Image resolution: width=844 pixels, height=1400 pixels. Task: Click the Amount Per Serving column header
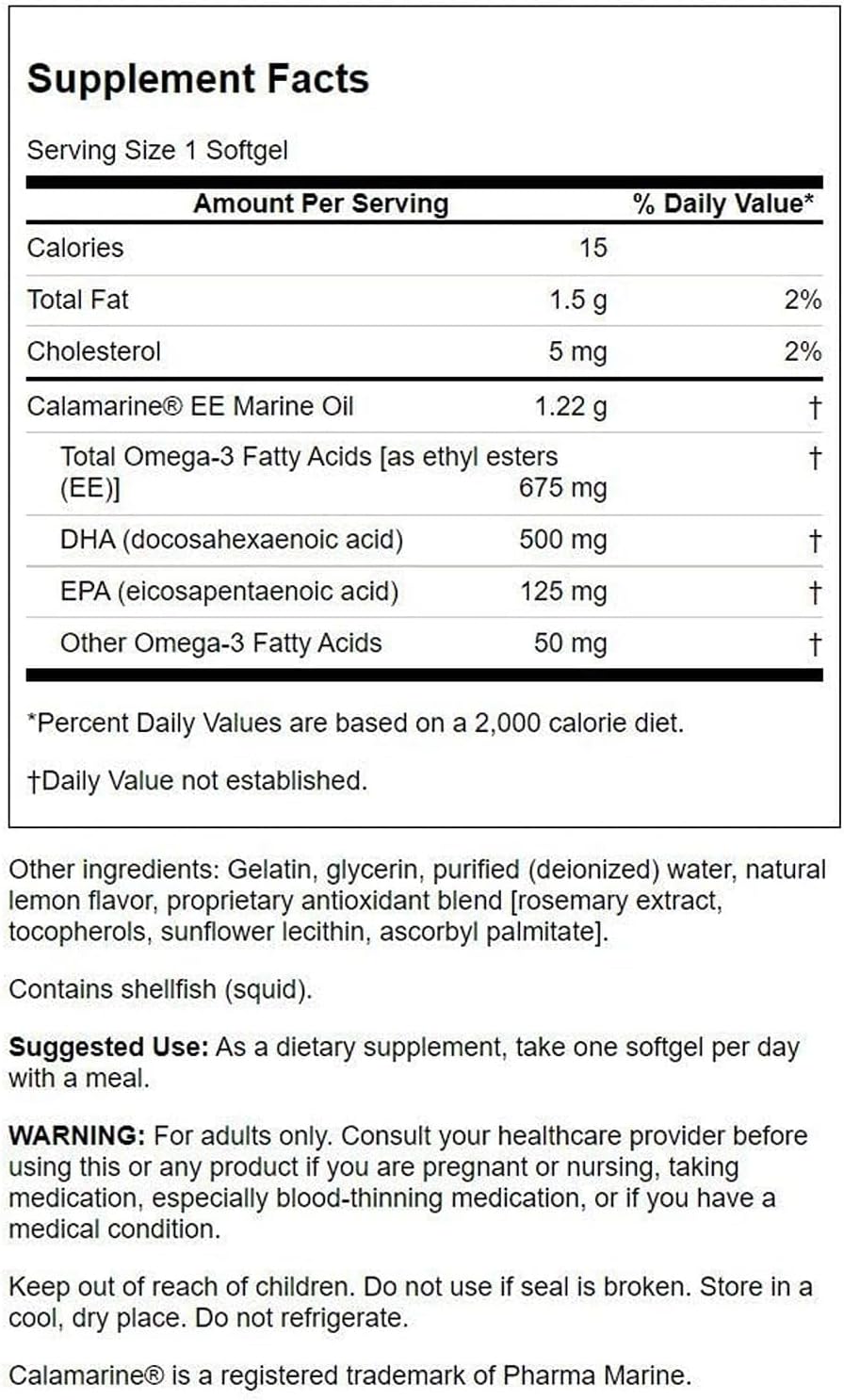(x=320, y=203)
